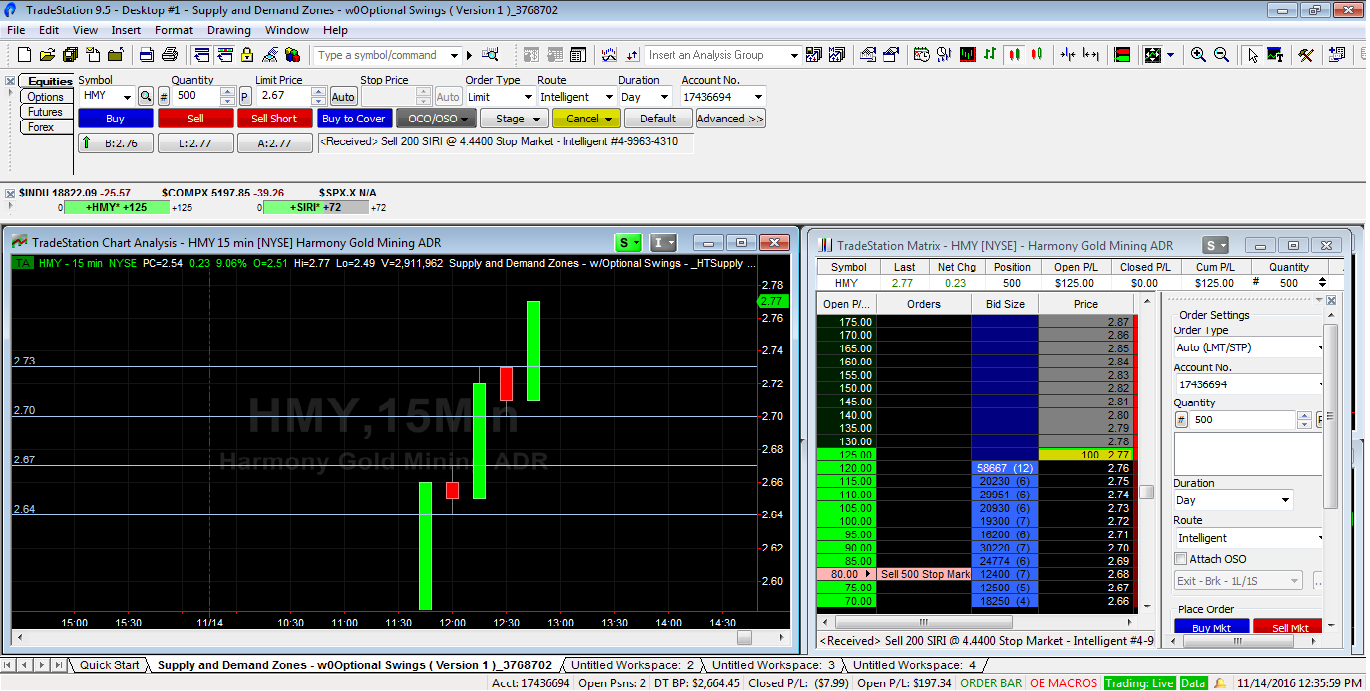The height and width of the screenshot is (691, 1370).
Task: Open the Cancel dropdown button
Action: pos(585,119)
